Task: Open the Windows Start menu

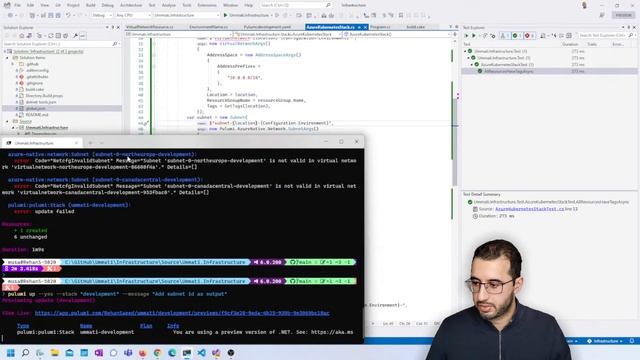Action: point(11,353)
